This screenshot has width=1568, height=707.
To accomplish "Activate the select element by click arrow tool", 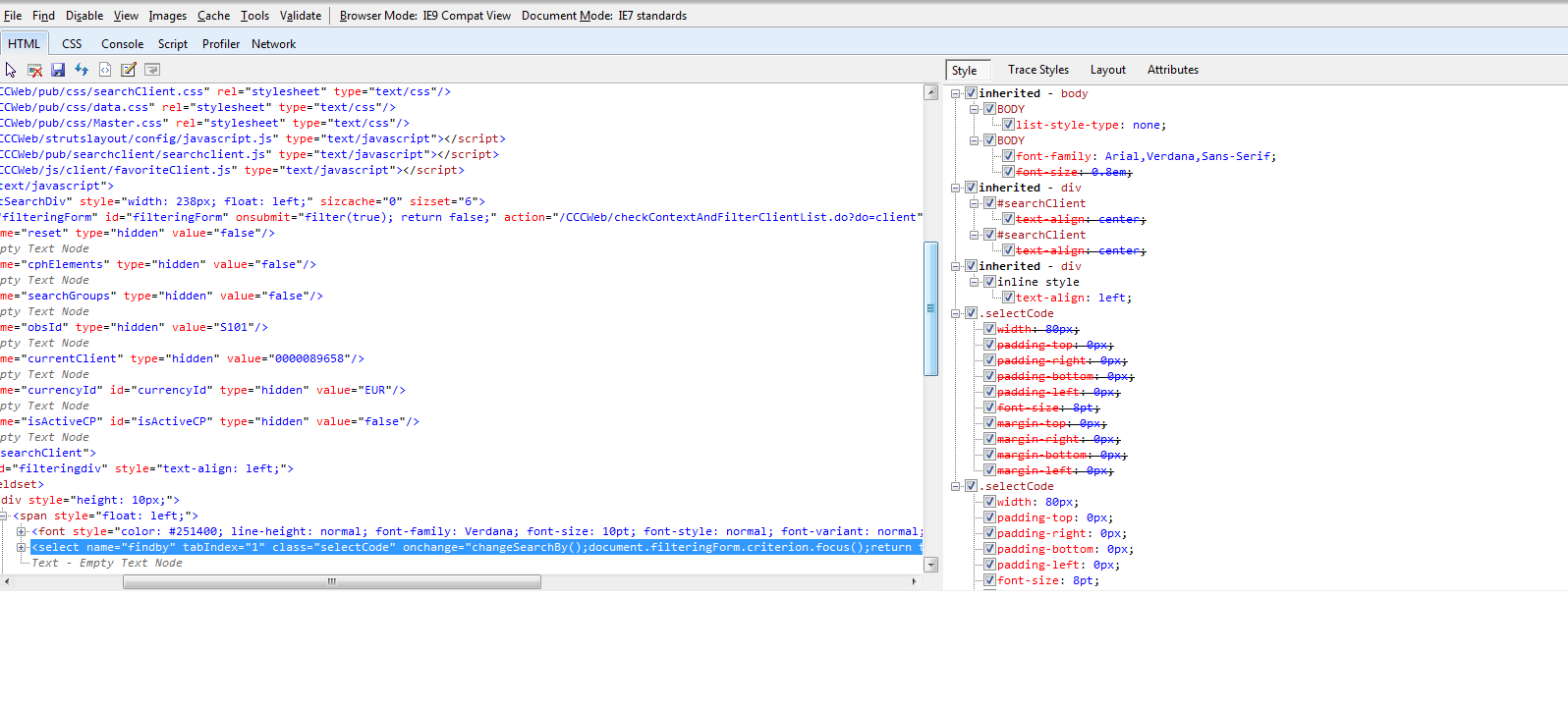I will [x=11, y=70].
